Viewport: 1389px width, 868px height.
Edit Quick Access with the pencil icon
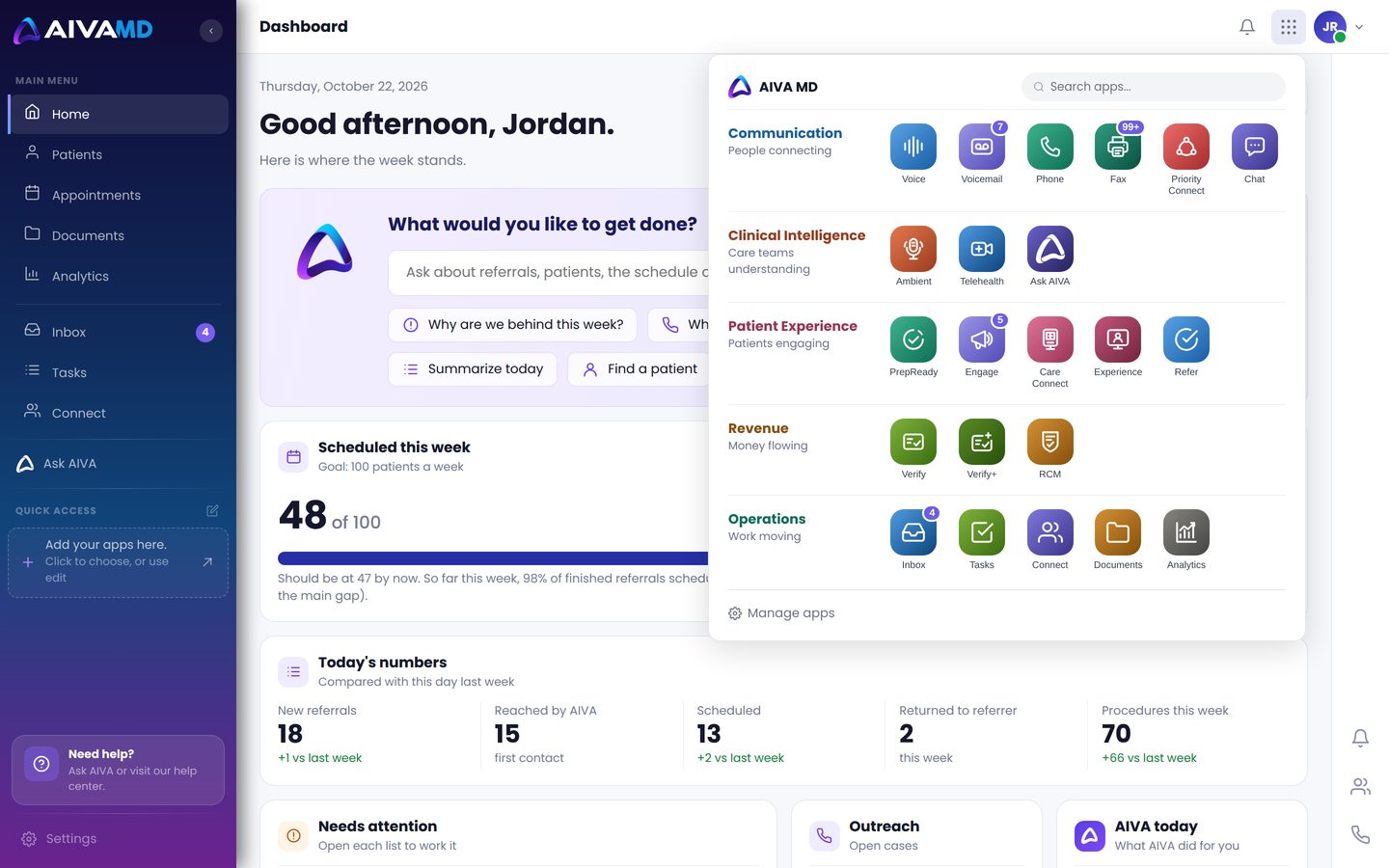tap(212, 511)
